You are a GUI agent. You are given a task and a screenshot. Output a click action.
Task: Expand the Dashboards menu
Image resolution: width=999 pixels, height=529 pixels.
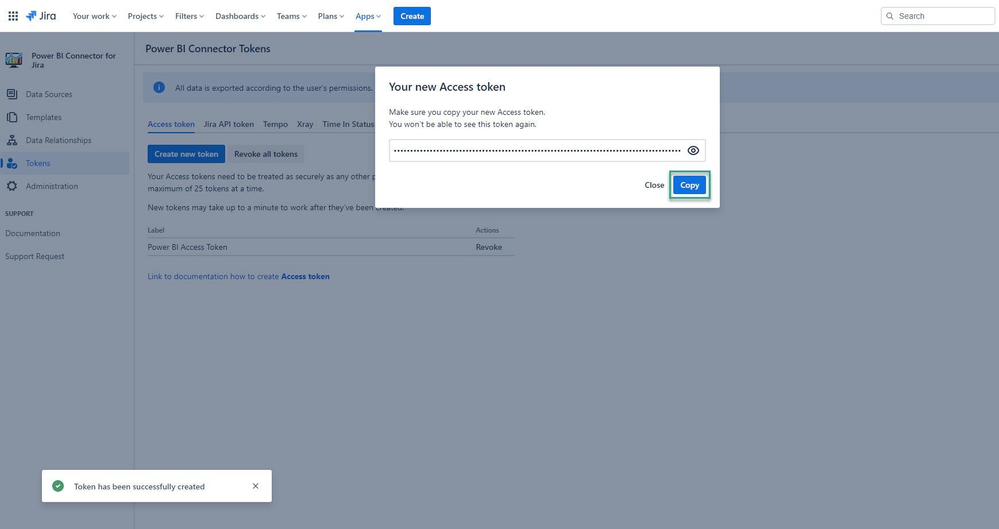point(240,16)
